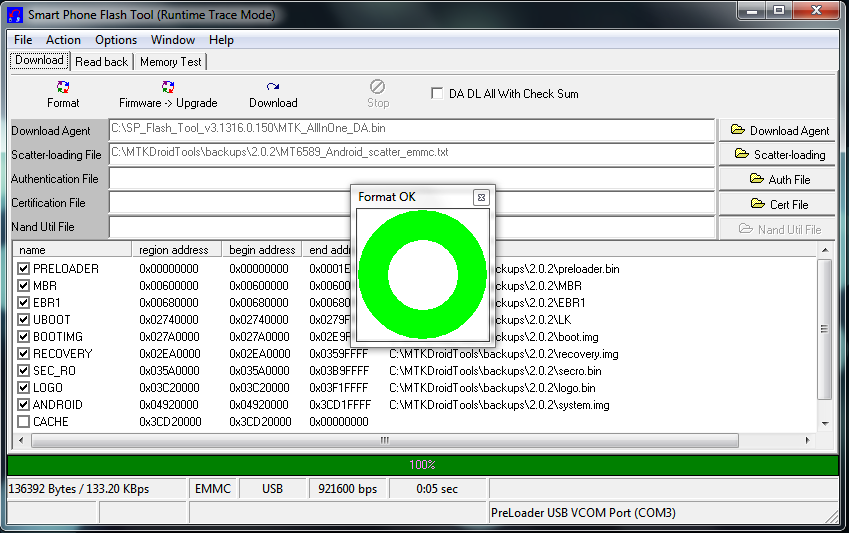Click the Scatter-loading File path field
Screen dimensions: 849x533
point(412,153)
